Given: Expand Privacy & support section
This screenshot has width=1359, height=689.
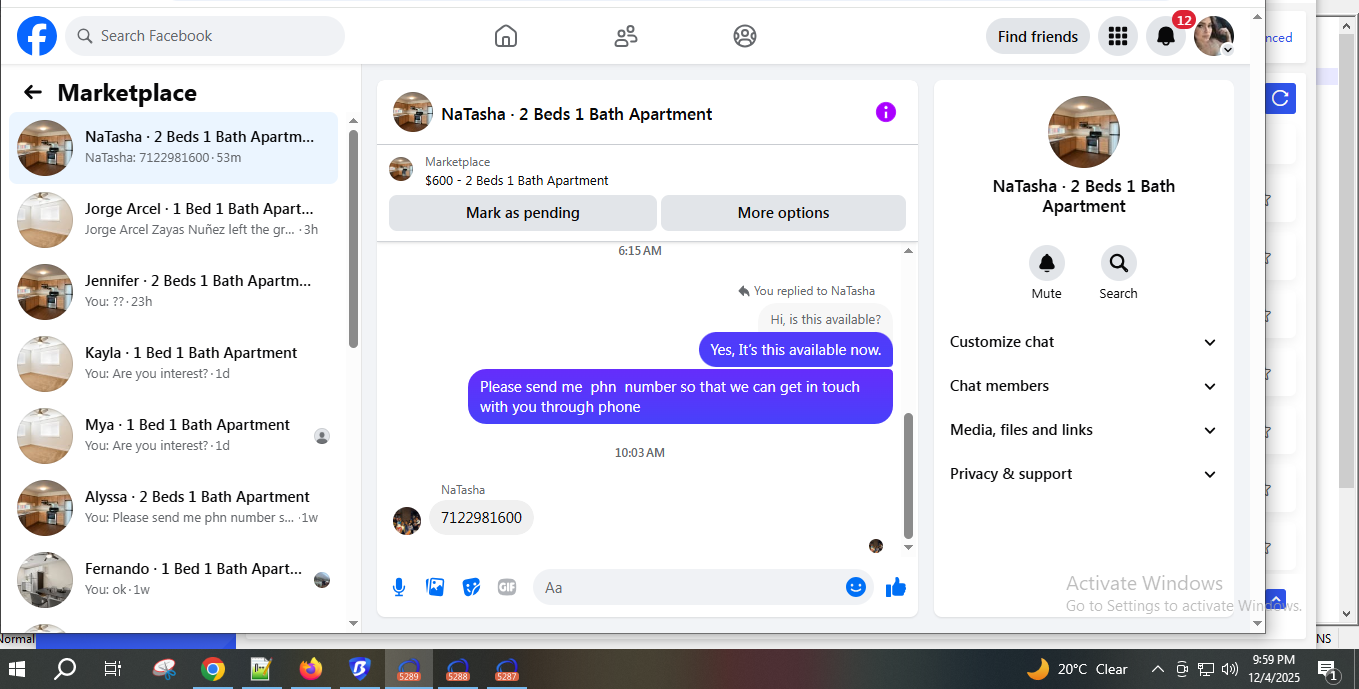Looking at the screenshot, I should coord(1083,474).
